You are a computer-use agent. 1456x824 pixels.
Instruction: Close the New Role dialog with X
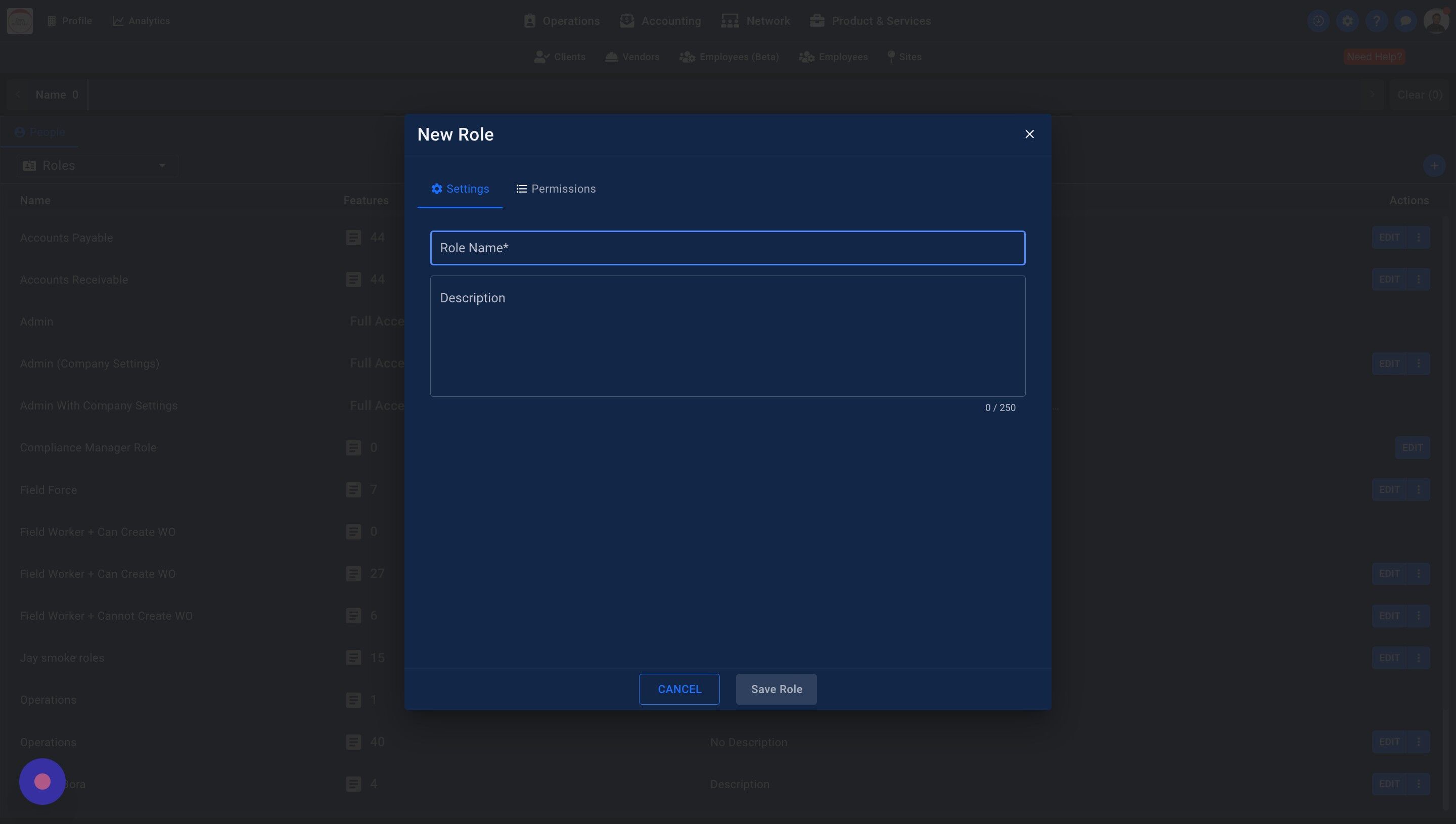coord(1029,134)
